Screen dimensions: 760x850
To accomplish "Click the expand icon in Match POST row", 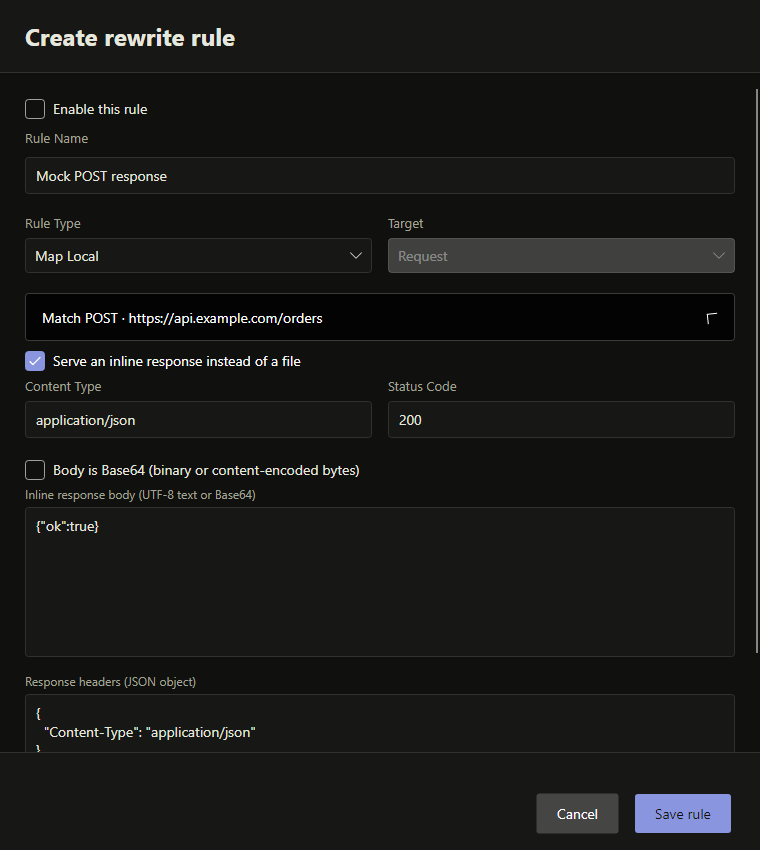I will pos(712,318).
